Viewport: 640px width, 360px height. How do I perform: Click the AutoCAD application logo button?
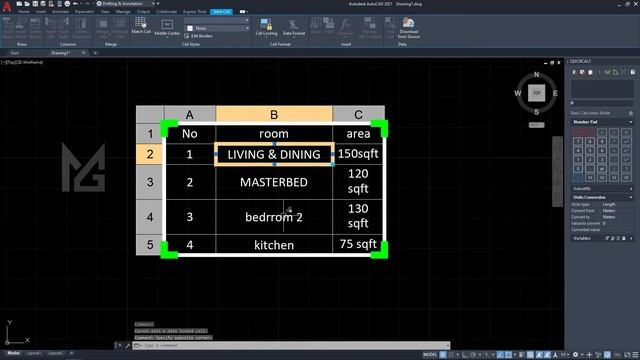(7, 6)
